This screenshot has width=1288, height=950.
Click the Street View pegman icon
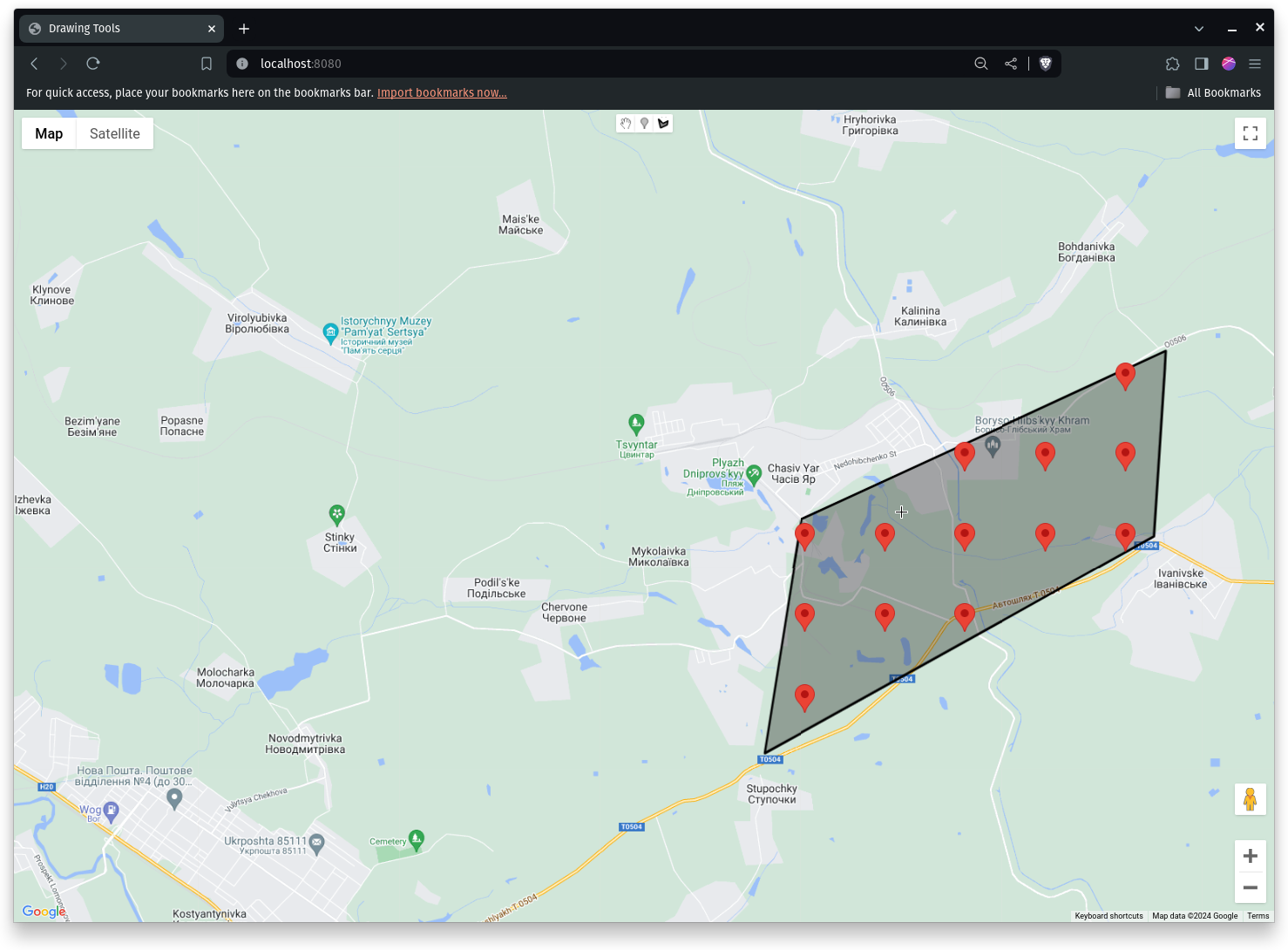point(1251,799)
